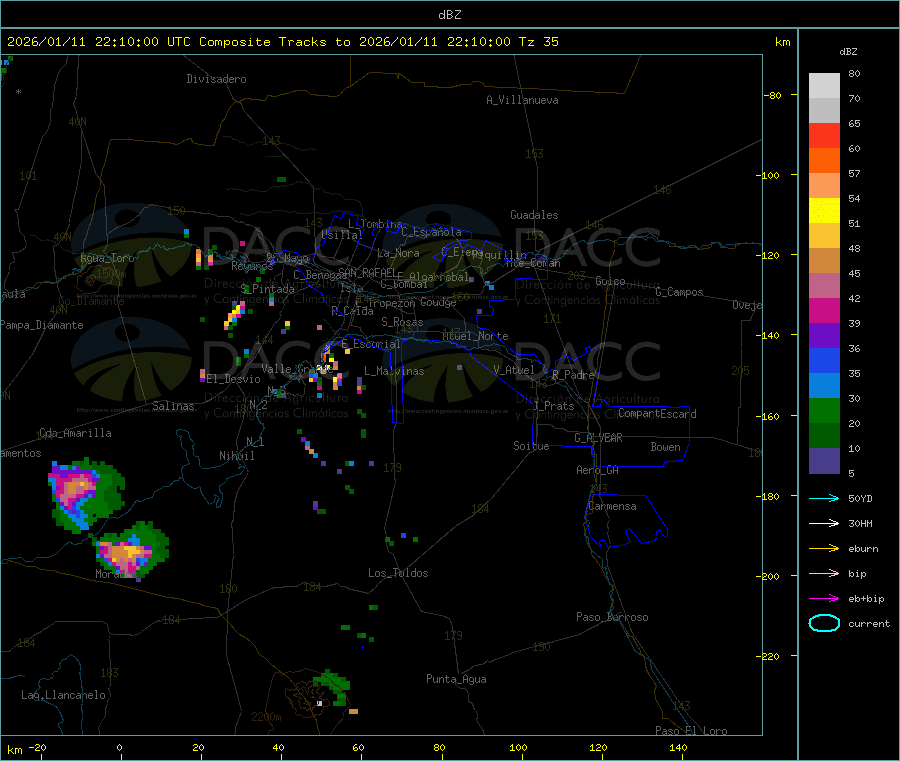Click the 'G_ALVEAR' map label
This screenshot has width=900, height=761.
click(x=599, y=438)
